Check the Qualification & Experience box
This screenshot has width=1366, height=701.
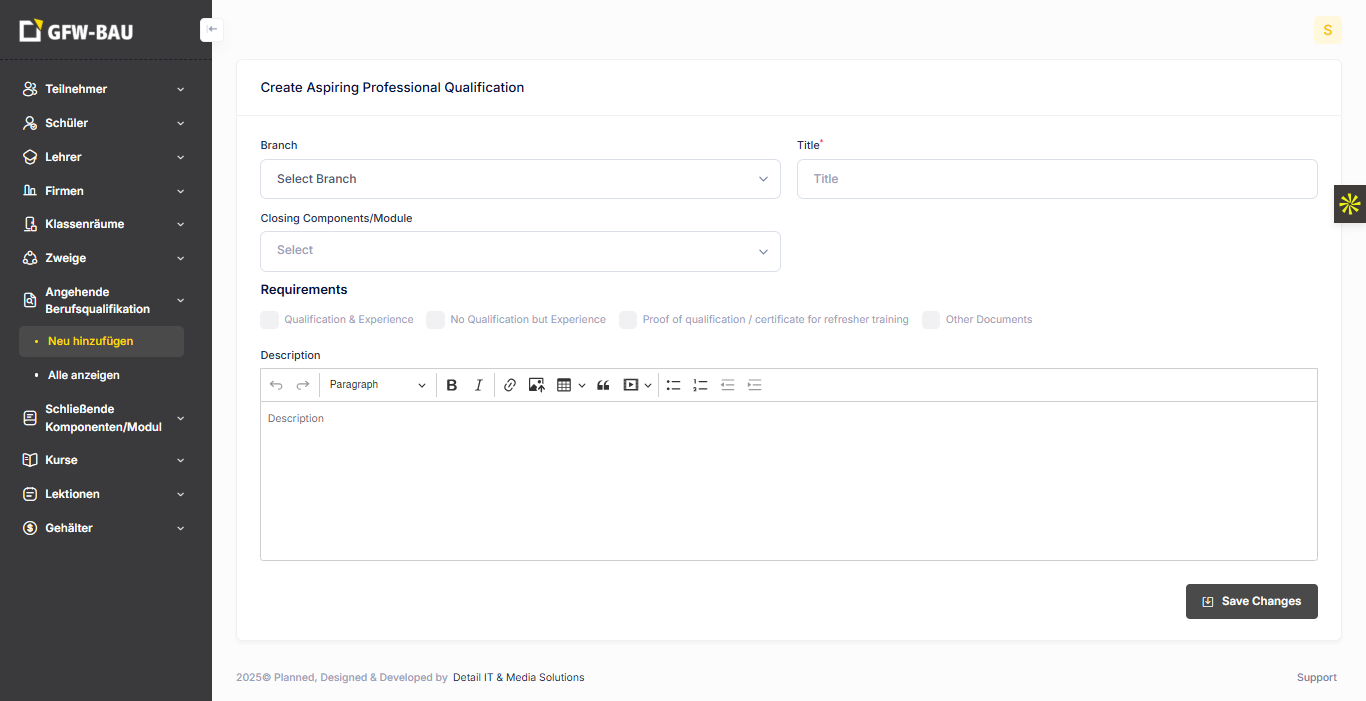pos(270,320)
